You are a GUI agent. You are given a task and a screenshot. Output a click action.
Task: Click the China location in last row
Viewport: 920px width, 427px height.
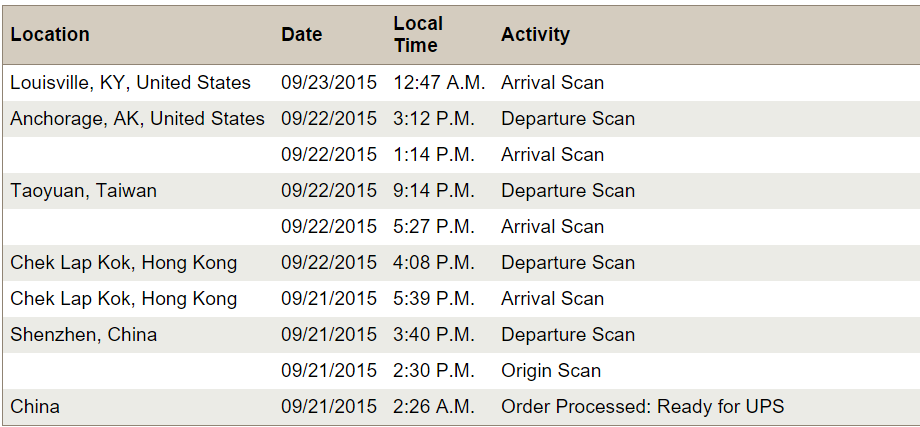(35, 407)
